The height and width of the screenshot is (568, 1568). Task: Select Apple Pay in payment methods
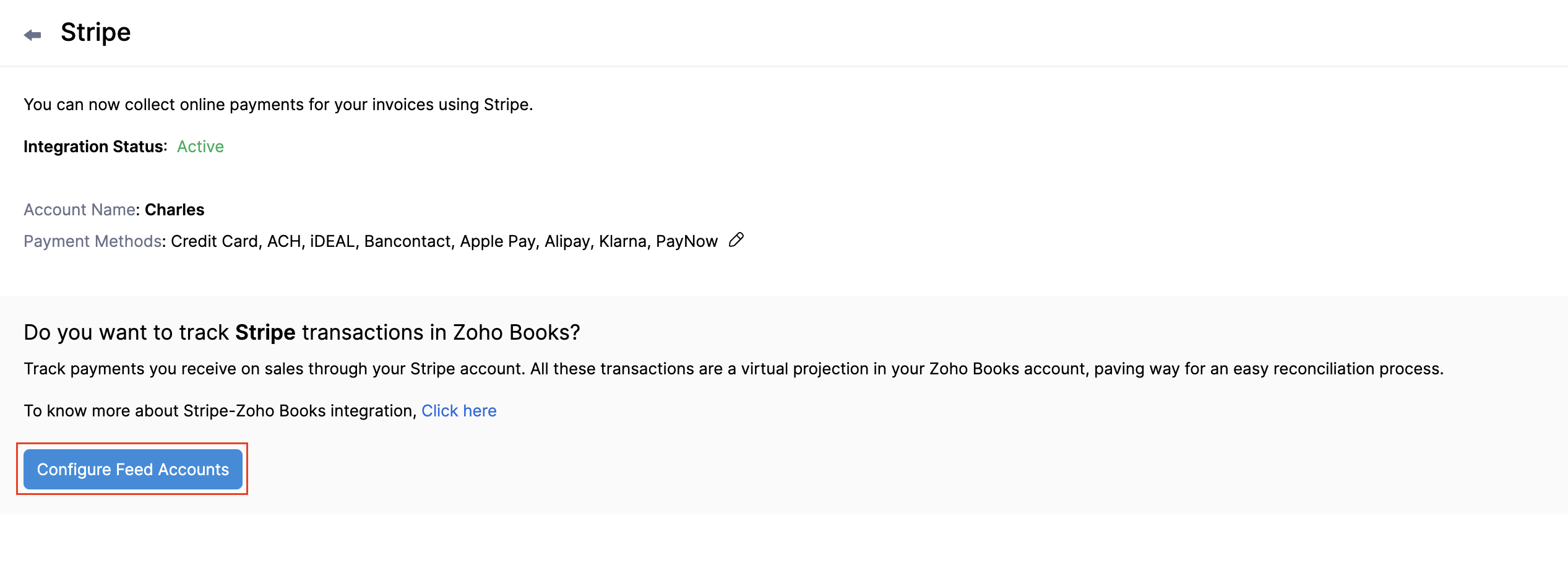pyautogui.click(x=498, y=241)
